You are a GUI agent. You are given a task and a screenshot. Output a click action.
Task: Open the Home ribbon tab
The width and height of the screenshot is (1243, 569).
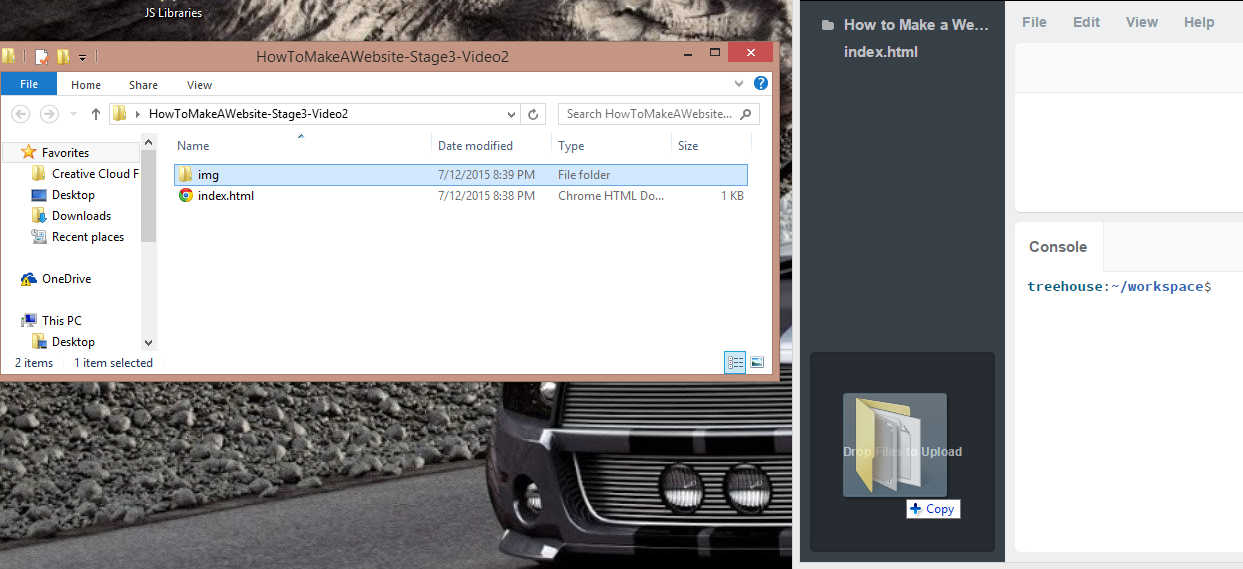click(x=86, y=85)
